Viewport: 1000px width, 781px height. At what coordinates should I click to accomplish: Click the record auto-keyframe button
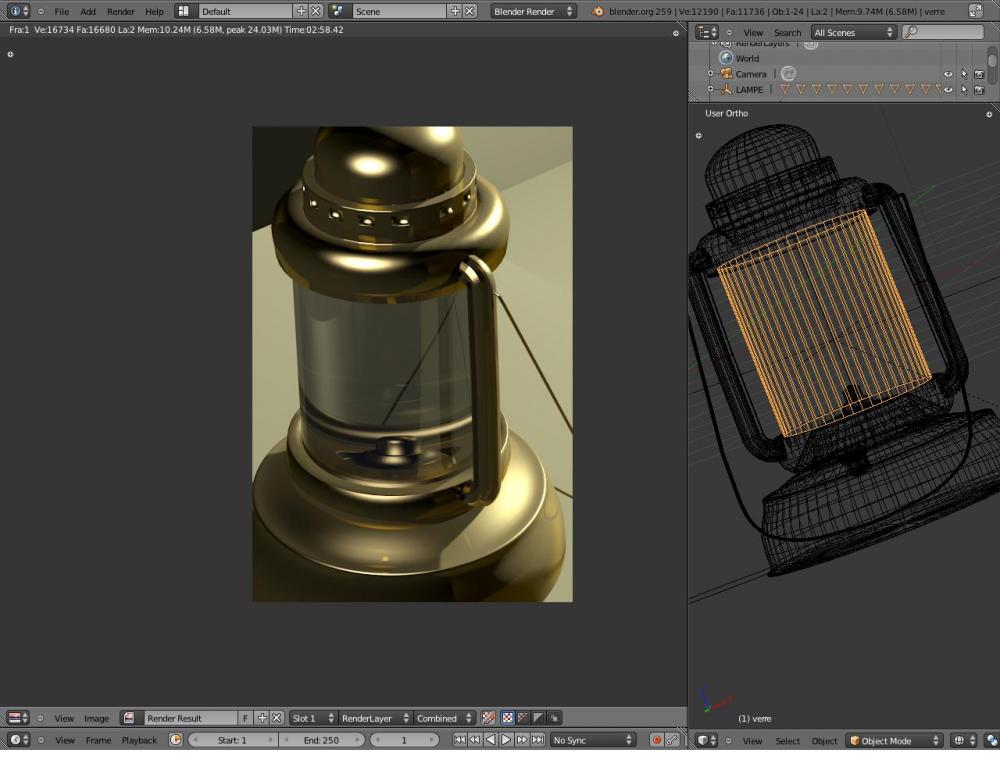657,740
